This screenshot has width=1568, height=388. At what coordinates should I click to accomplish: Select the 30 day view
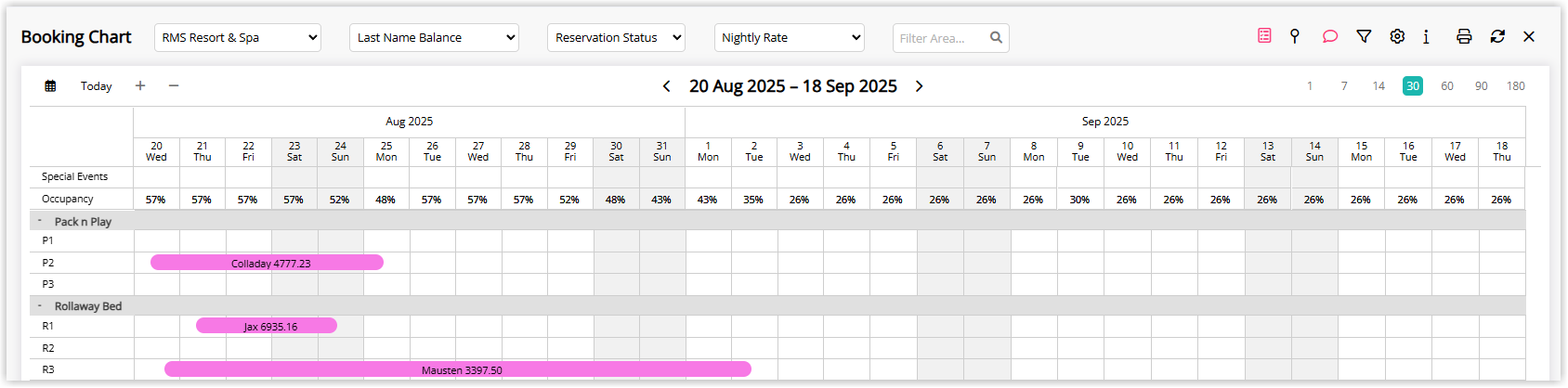[x=1413, y=86]
